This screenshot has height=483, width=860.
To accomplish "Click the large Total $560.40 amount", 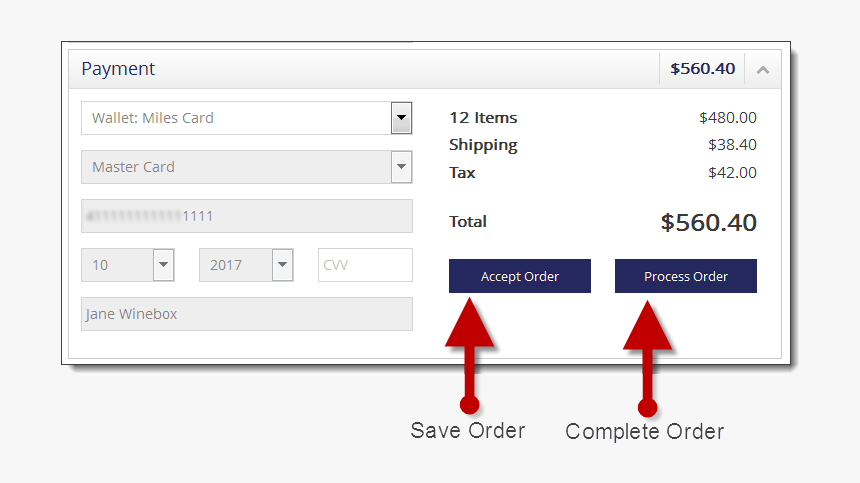I will (708, 223).
